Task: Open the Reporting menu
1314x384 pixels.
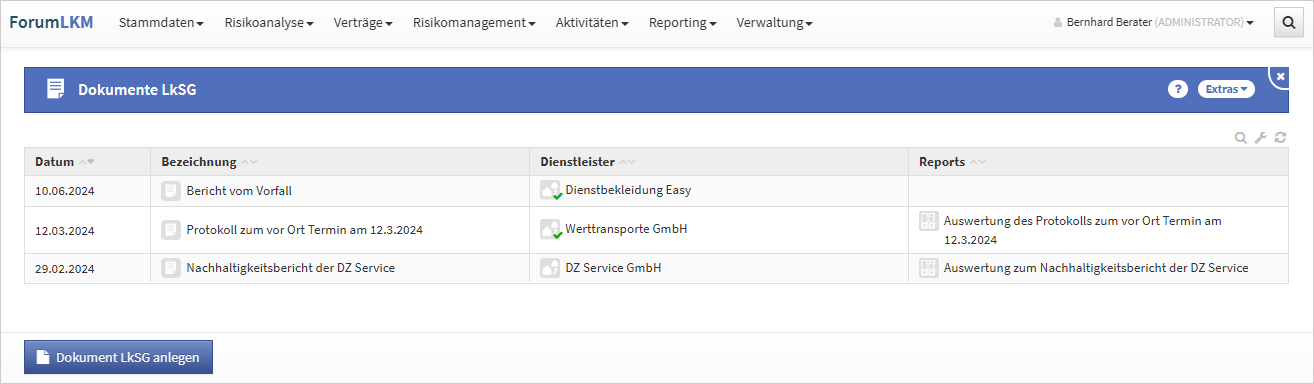Action: [x=683, y=22]
